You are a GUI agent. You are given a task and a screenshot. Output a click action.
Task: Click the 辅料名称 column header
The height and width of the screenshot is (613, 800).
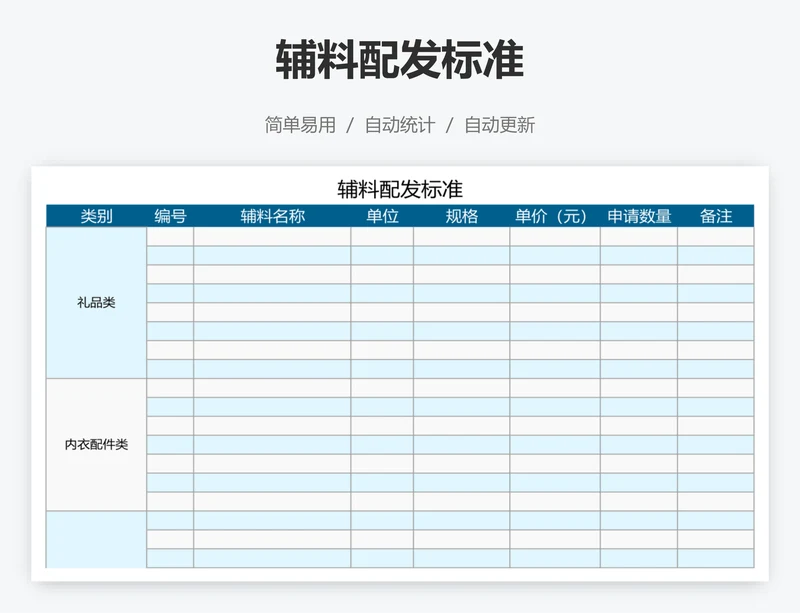272,216
